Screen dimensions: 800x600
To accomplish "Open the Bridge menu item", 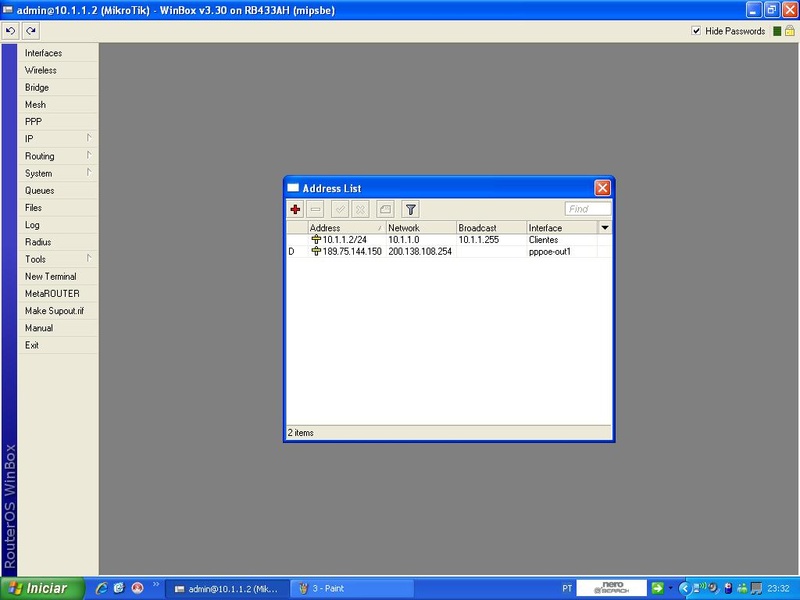I will 58,87.
